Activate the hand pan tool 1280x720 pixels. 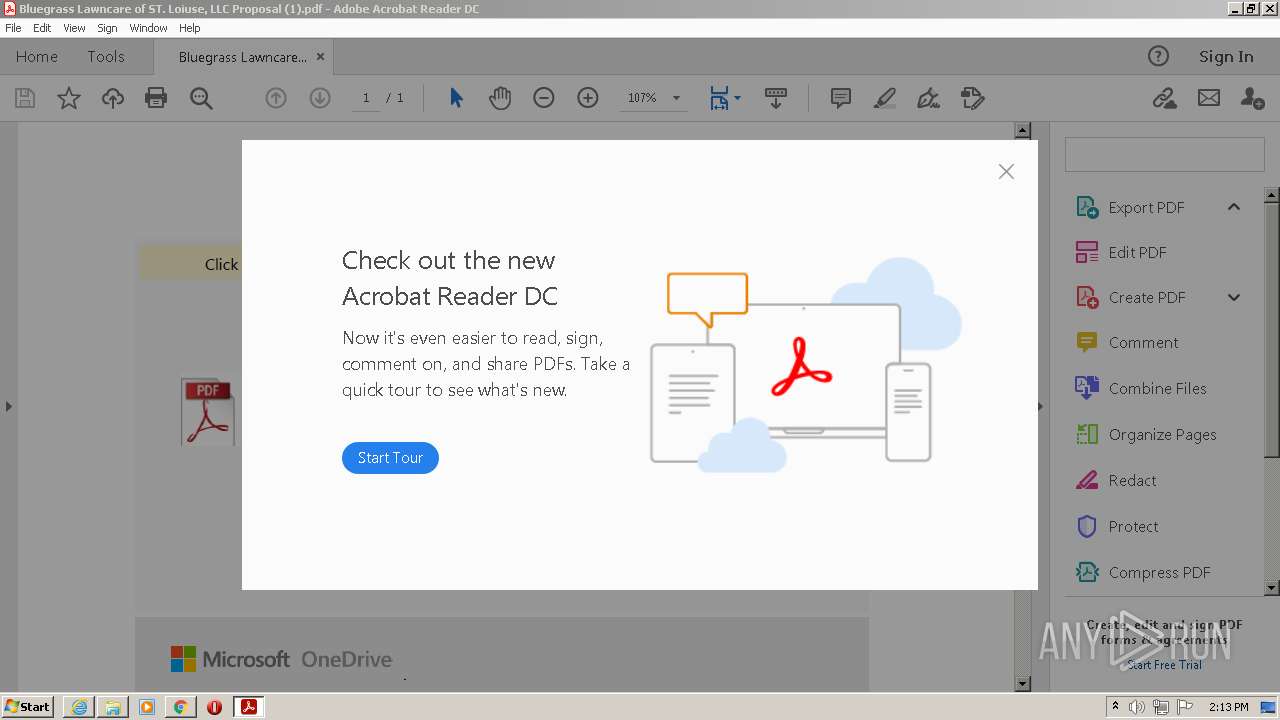pyautogui.click(x=500, y=98)
